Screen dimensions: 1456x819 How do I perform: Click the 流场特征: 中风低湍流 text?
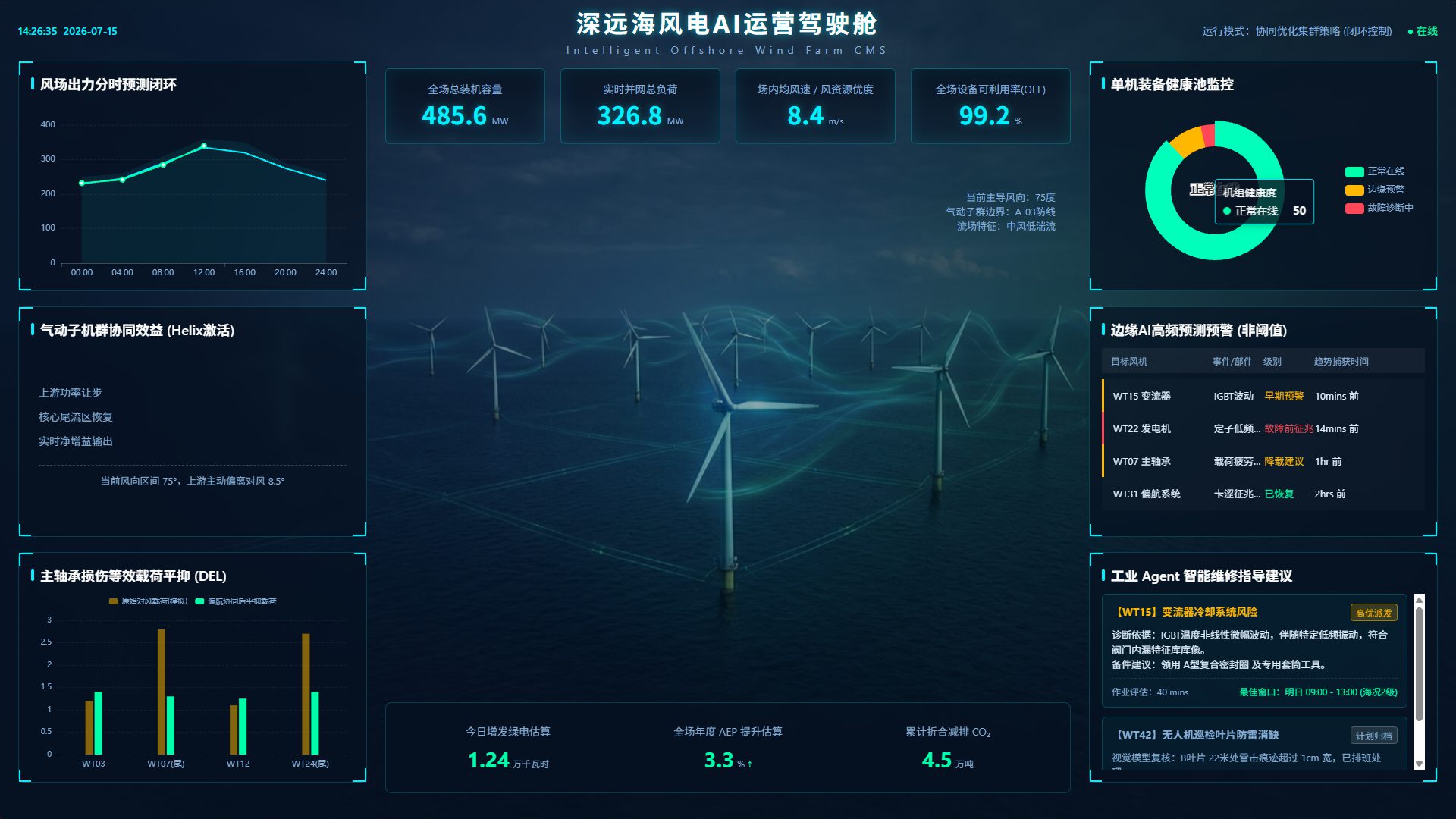tap(1006, 226)
